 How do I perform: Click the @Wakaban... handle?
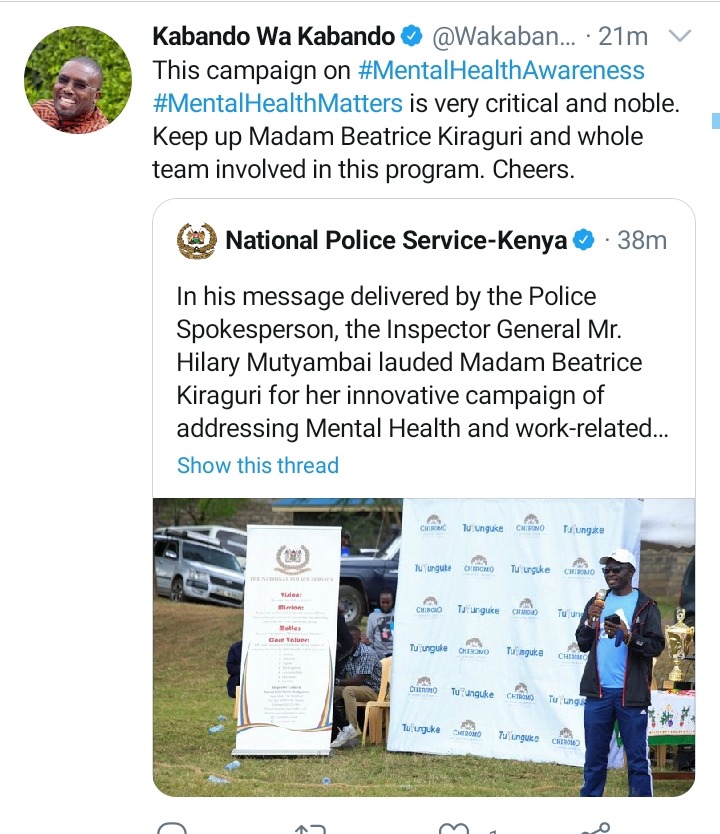504,37
